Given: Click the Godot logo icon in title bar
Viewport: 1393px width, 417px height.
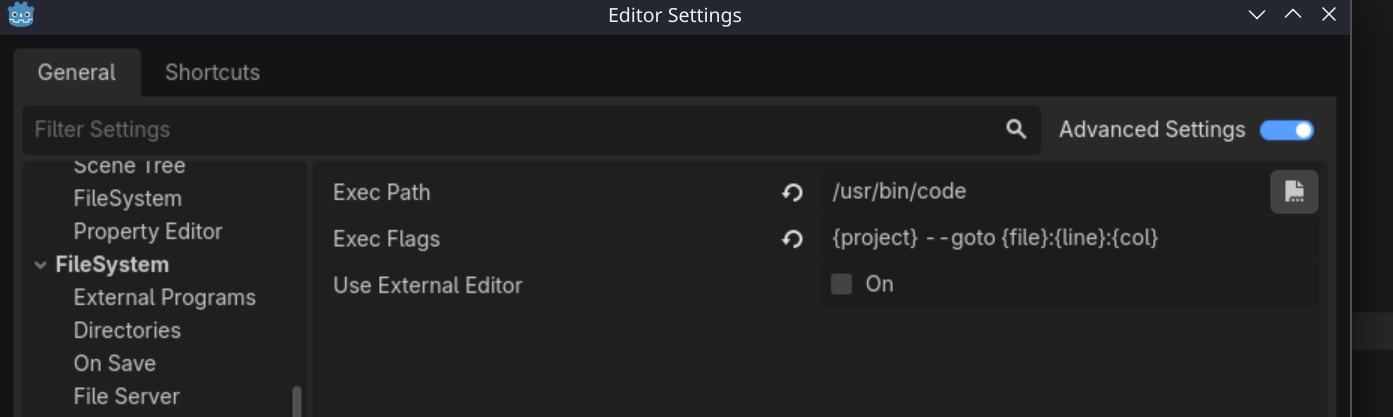Looking at the screenshot, I should (x=22, y=15).
